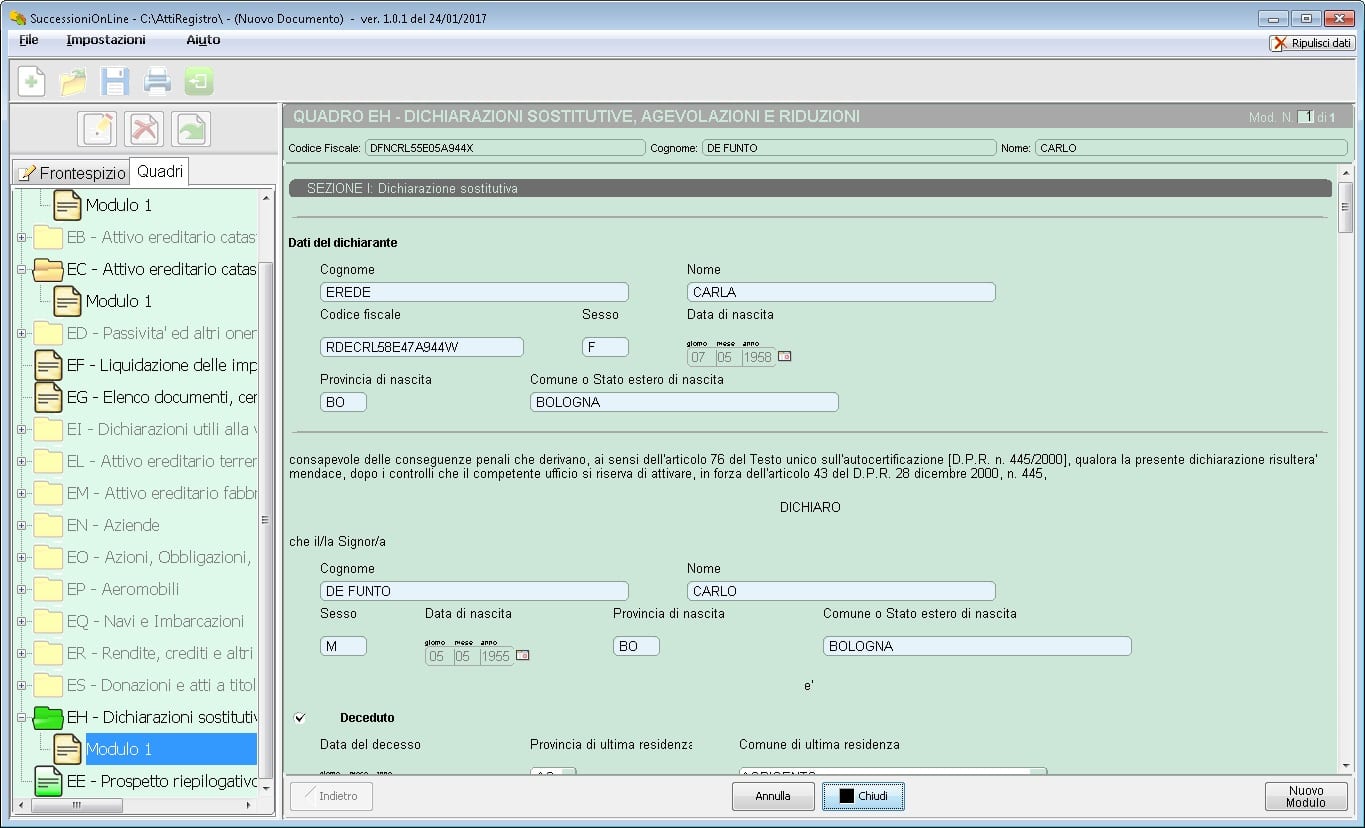Viewport: 1365px width, 828px height.
Task: Expand the EB Attivo ereditario node
Action: pos(22,238)
